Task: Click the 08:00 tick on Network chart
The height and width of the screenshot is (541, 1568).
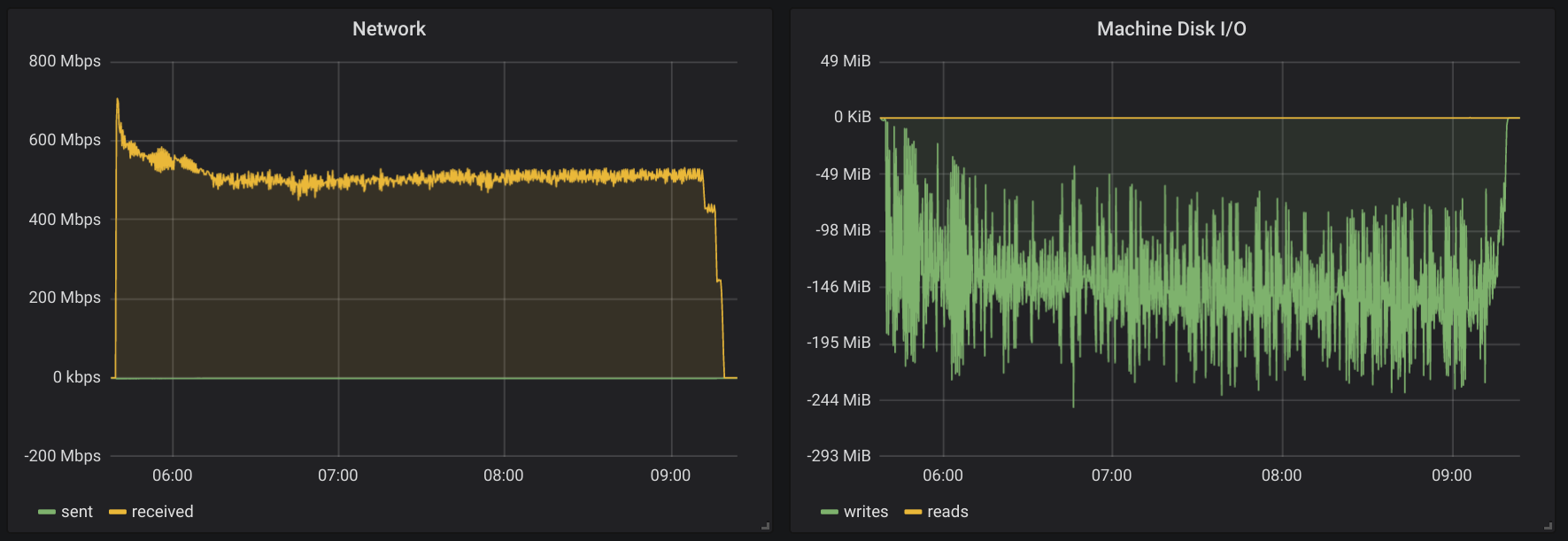Action: pos(504,475)
